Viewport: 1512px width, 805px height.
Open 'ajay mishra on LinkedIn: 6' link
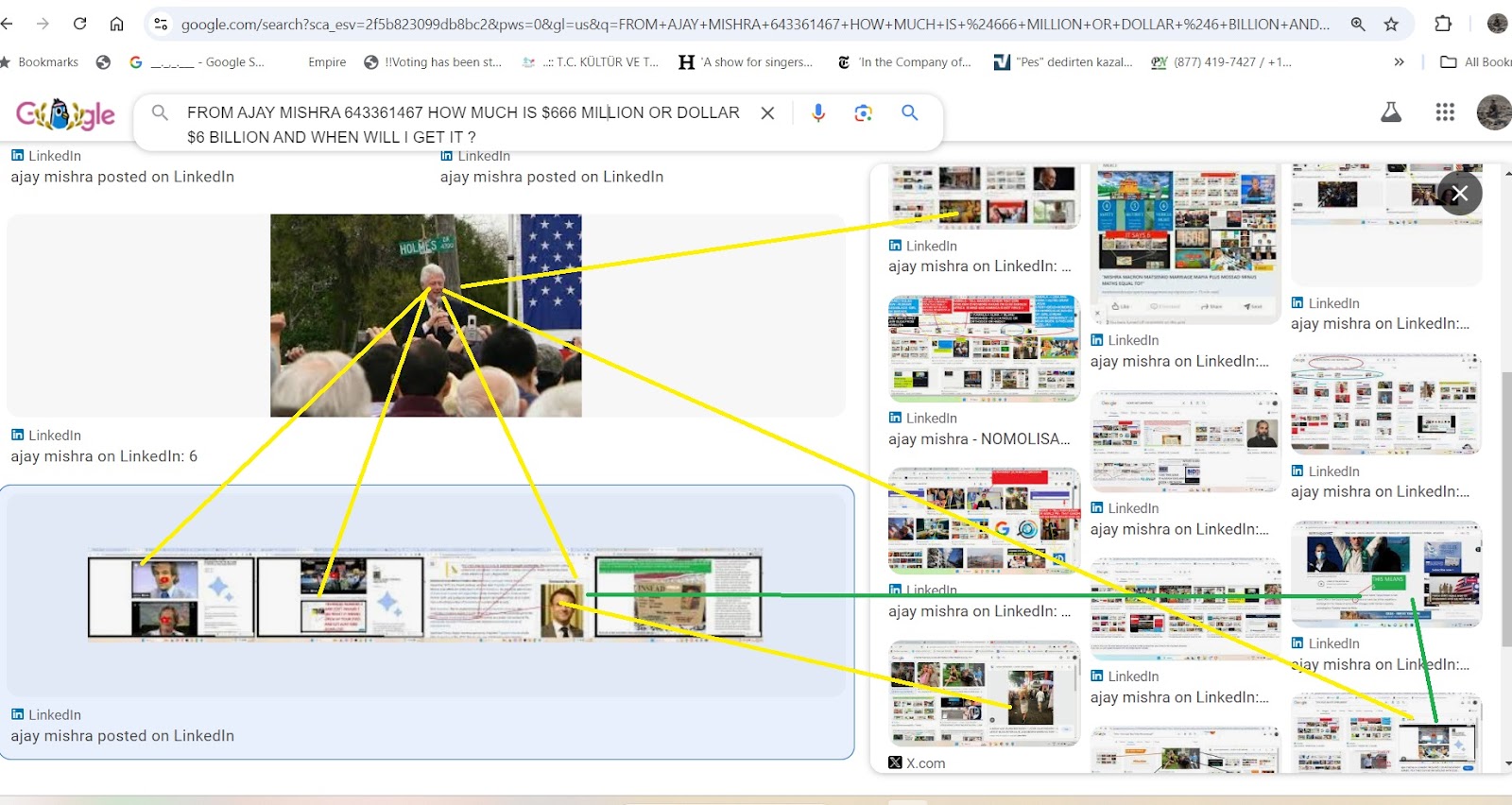(104, 456)
